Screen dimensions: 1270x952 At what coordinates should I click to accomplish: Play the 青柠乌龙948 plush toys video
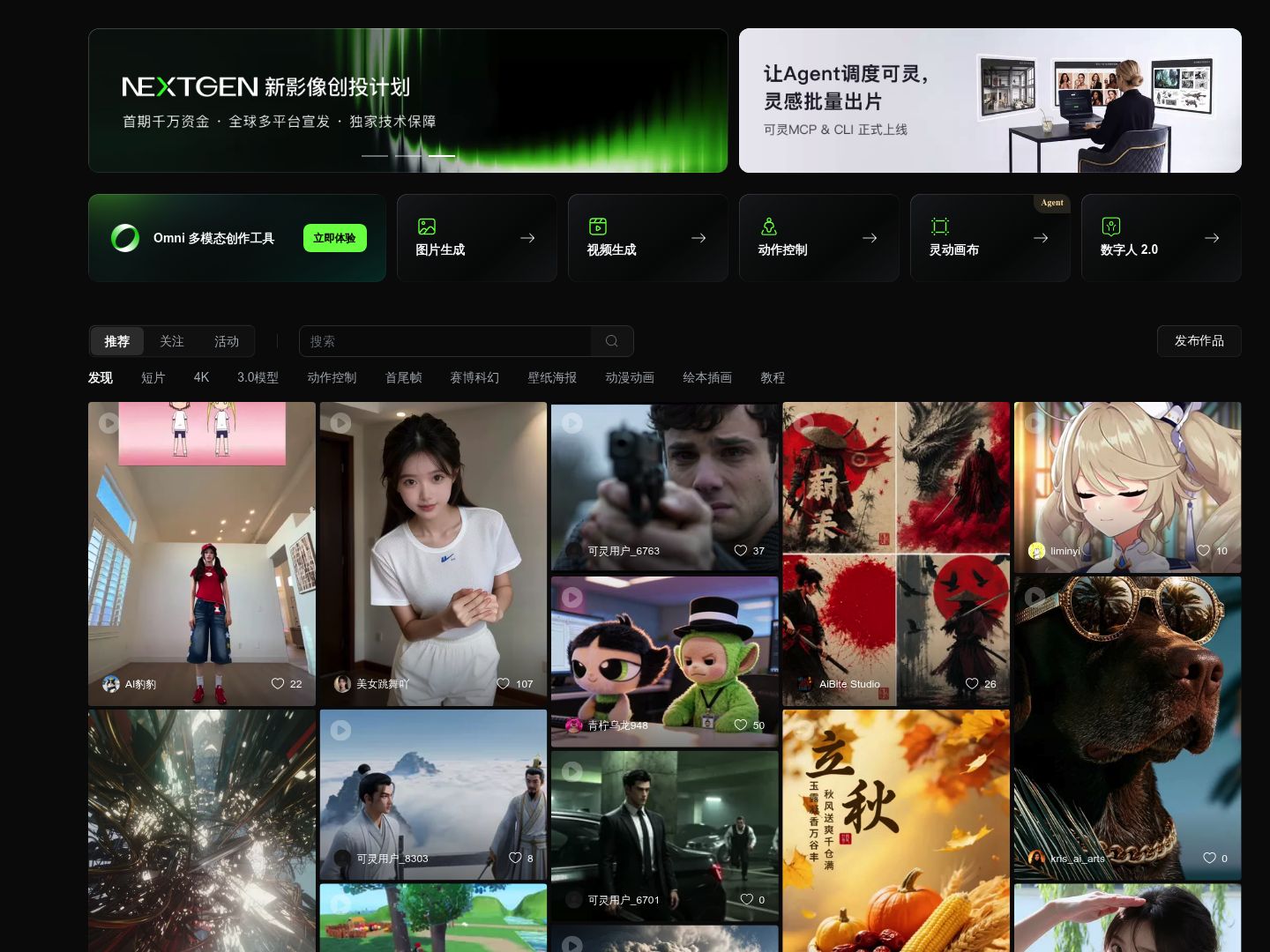pos(572,598)
